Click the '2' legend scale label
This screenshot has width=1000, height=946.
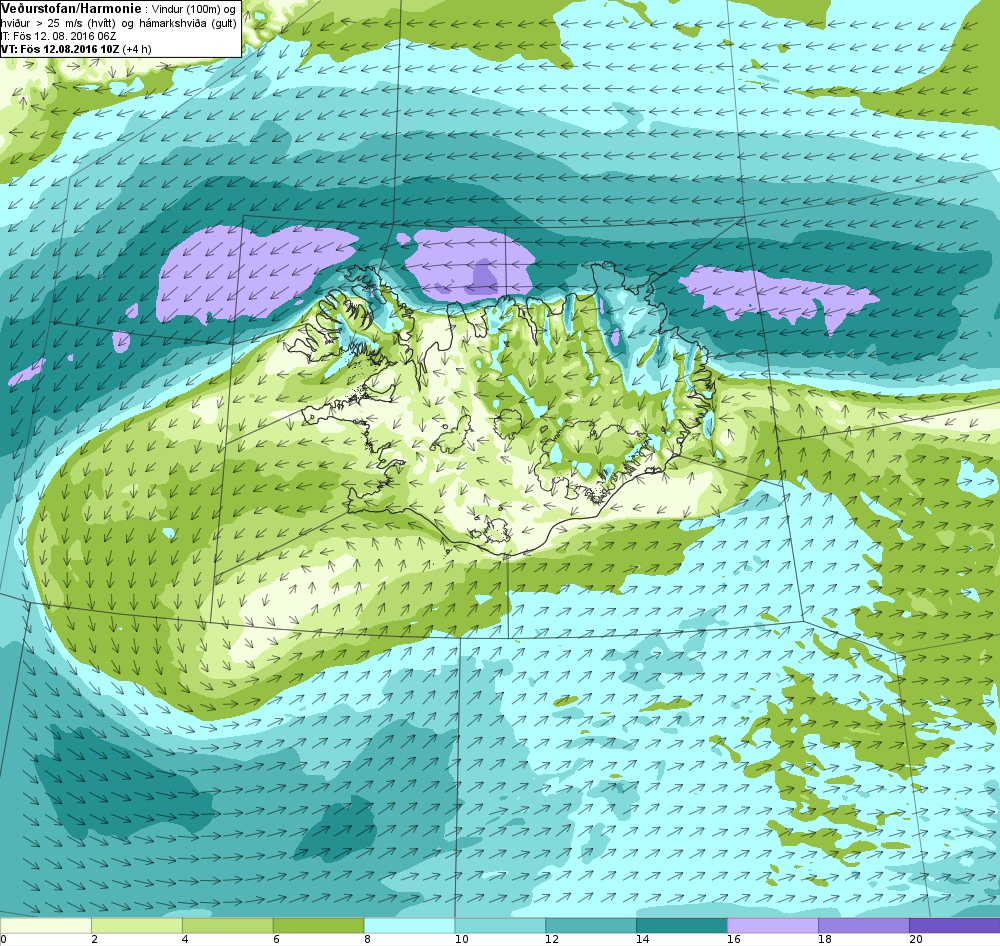click(94, 938)
